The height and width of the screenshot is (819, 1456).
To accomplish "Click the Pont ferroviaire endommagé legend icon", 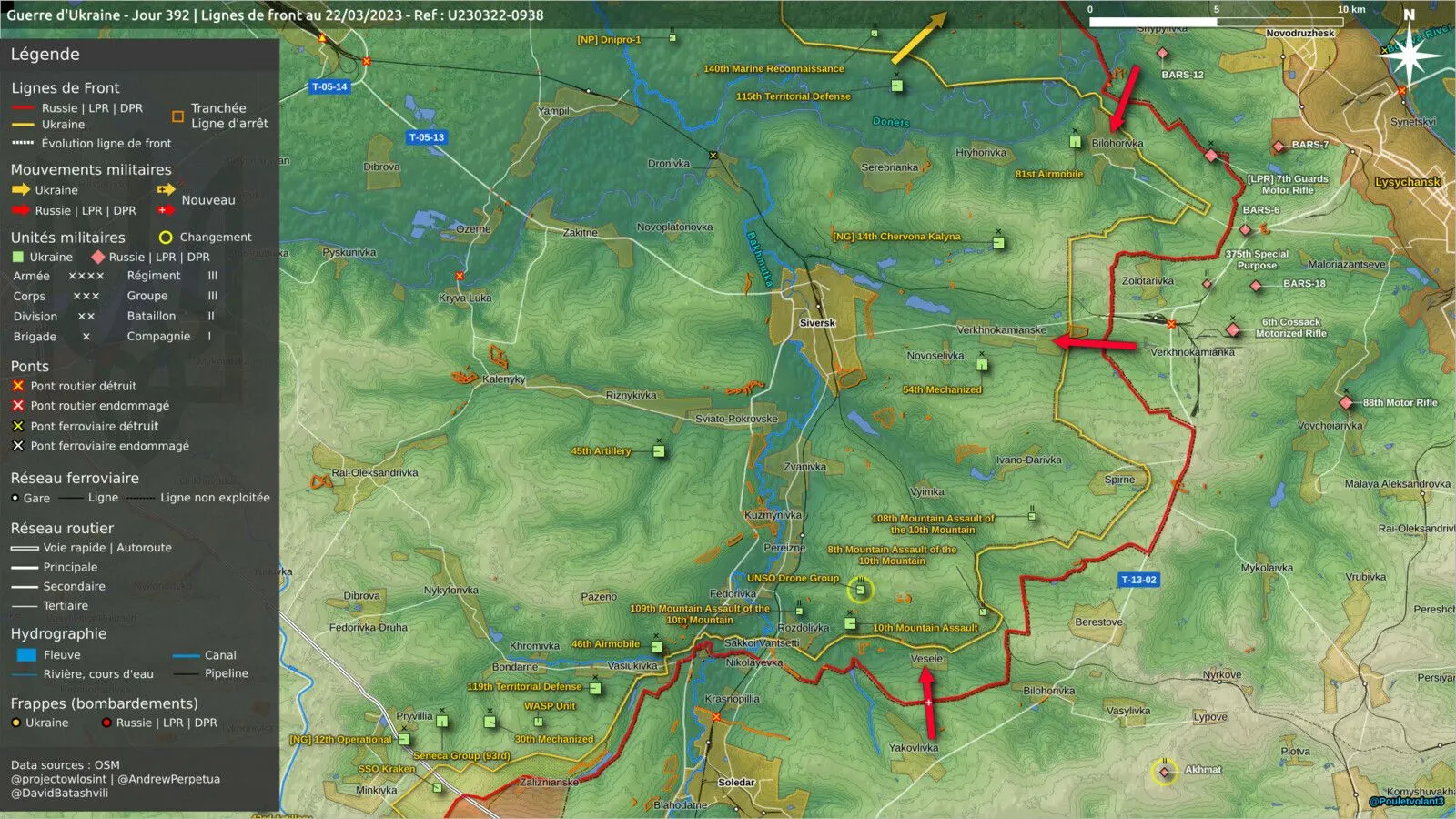I will point(18,446).
